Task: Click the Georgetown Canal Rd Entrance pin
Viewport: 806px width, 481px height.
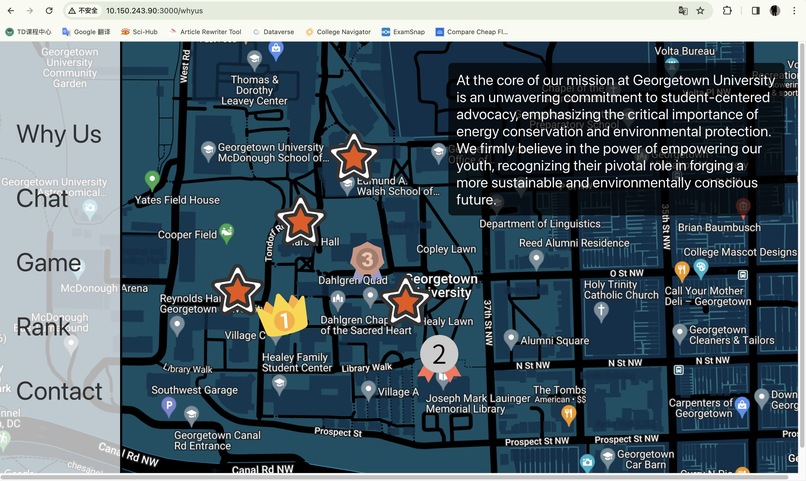Action: click(x=191, y=416)
